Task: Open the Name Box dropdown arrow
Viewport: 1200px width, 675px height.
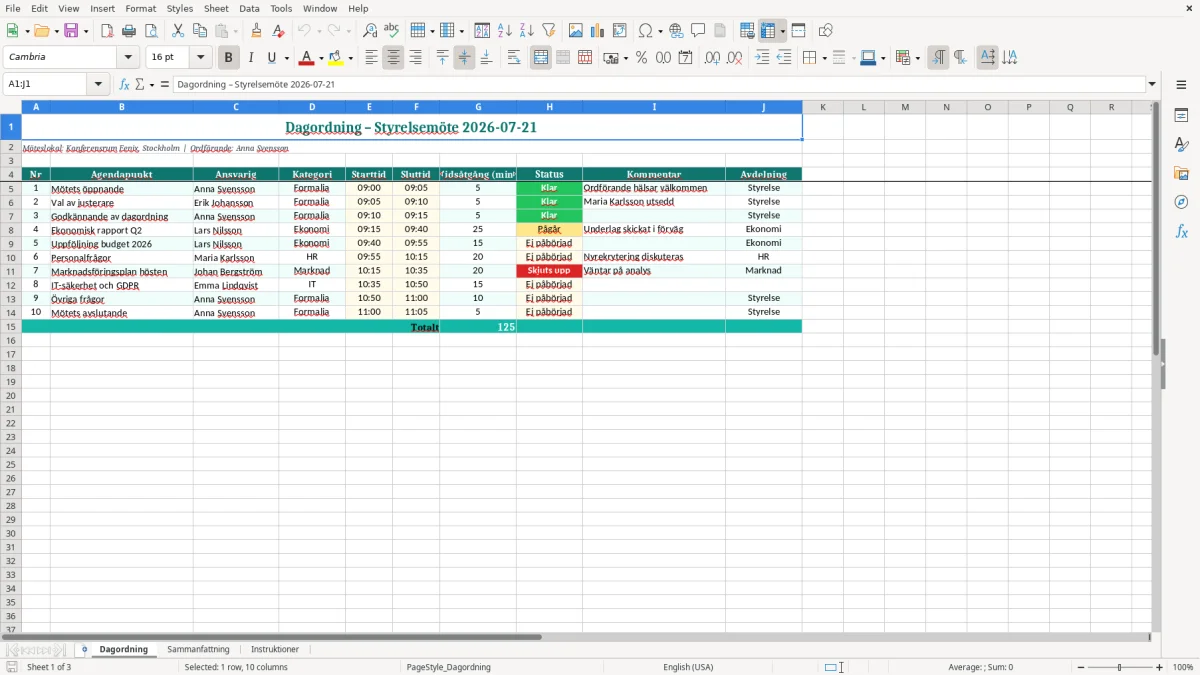Action: point(99,85)
